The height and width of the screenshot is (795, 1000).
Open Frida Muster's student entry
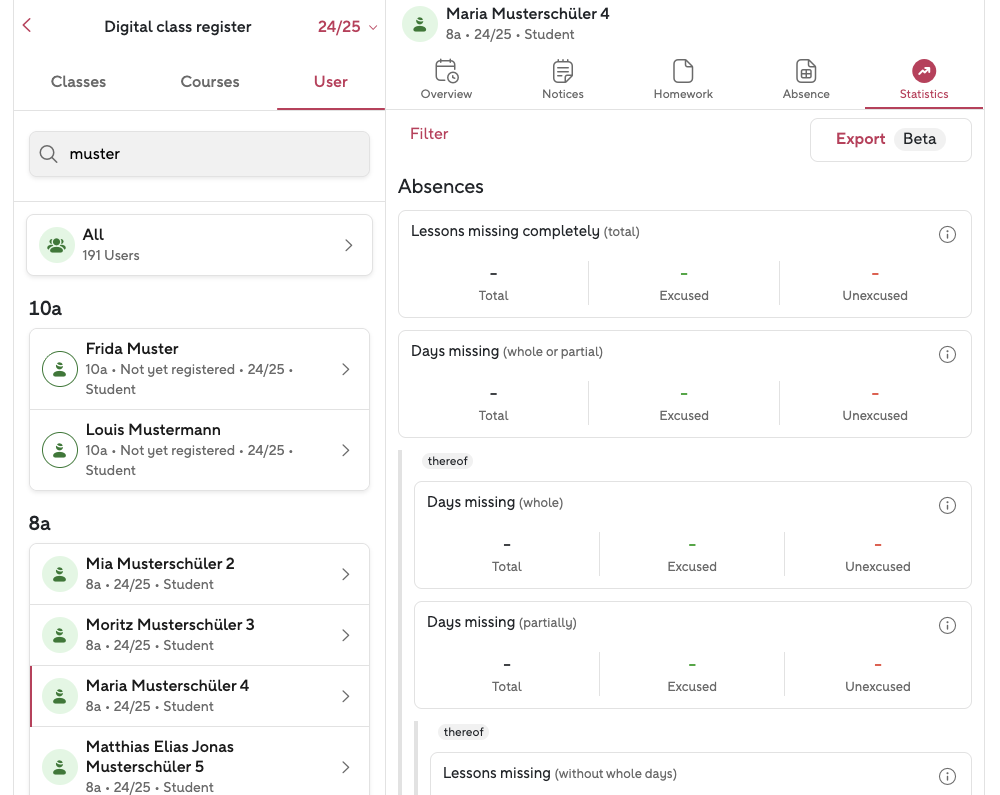[199, 369]
